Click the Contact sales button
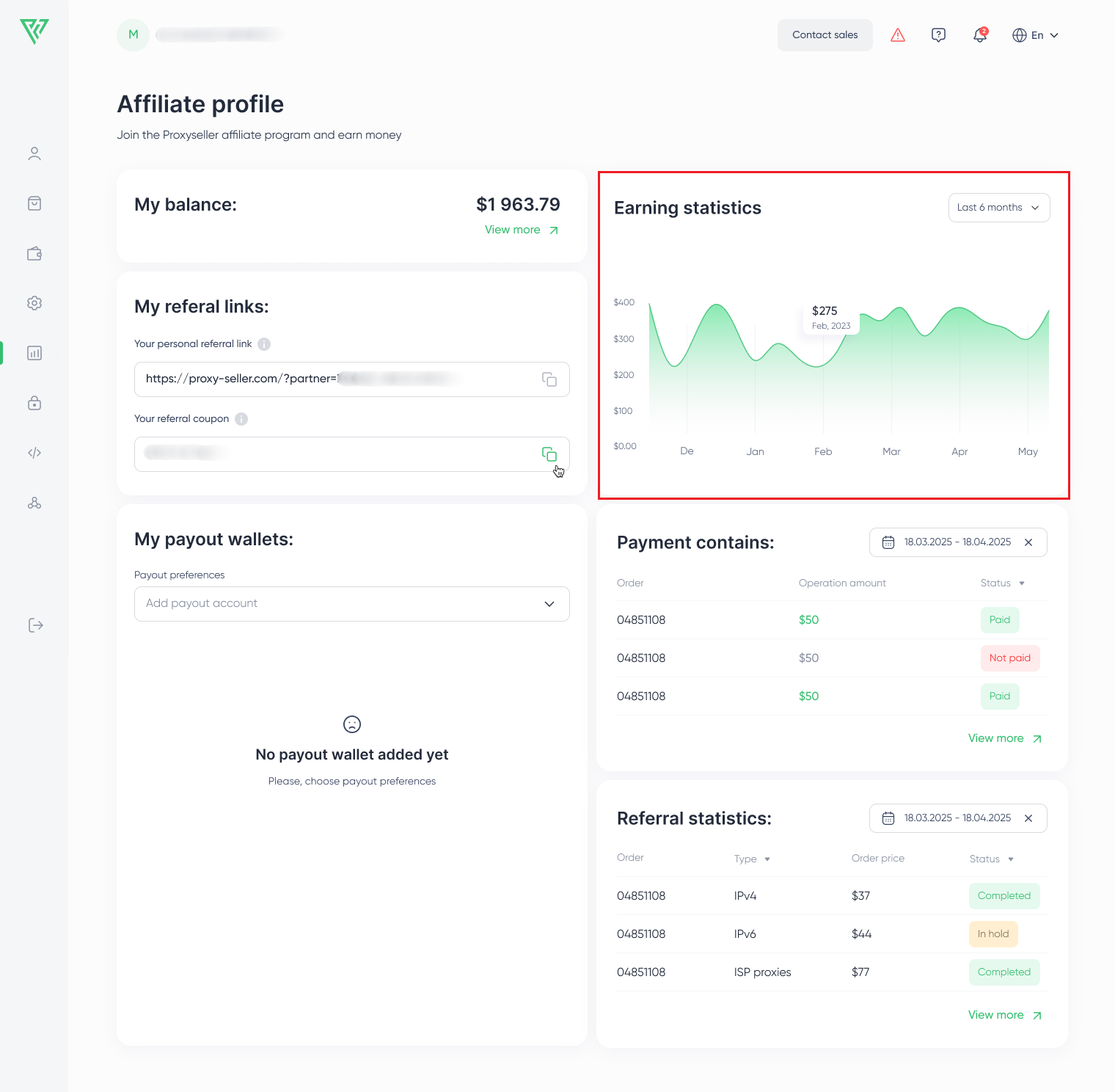1115x1092 pixels. click(x=825, y=35)
